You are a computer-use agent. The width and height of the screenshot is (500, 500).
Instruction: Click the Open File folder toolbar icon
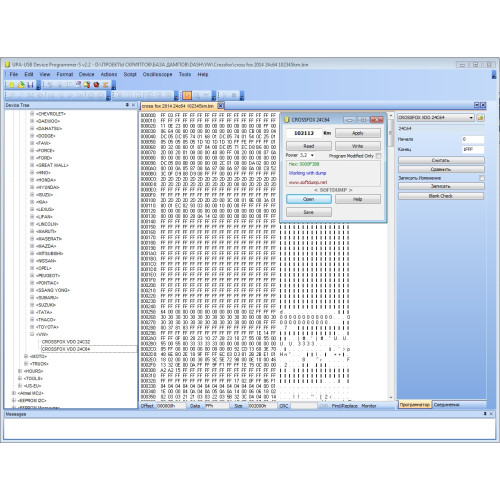[x=21, y=85]
